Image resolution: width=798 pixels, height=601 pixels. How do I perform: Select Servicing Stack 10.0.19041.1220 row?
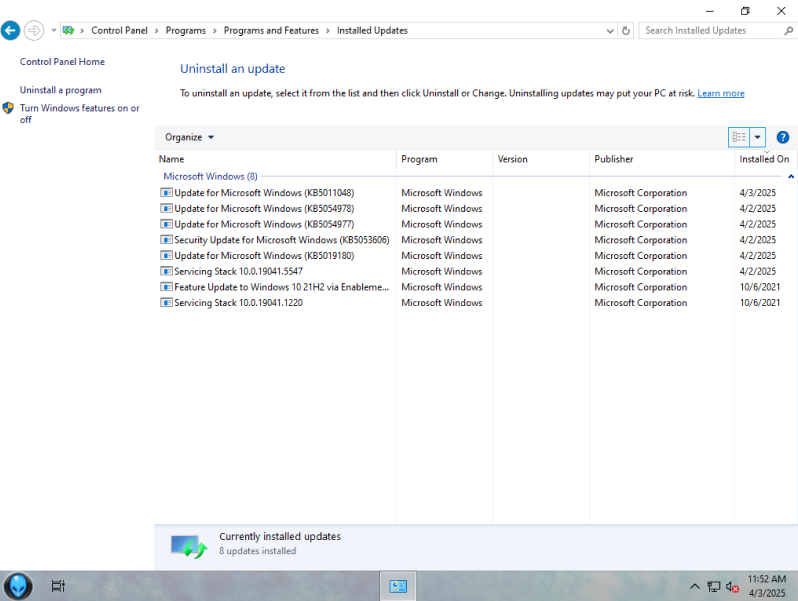click(475, 303)
